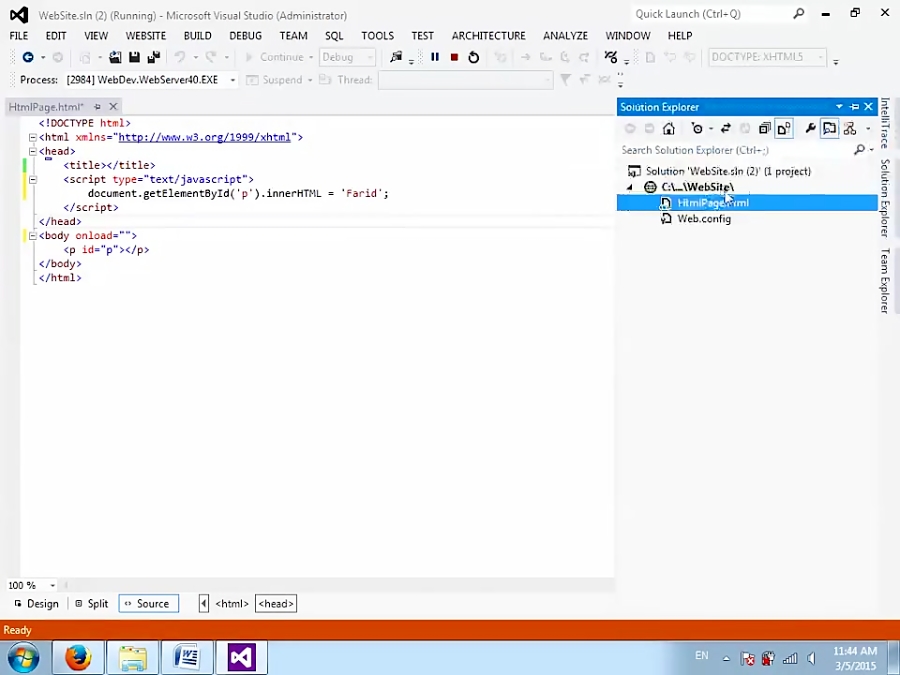Screen dimensions: 900x675
Task: Close the HtmlPage.html editor tab
Action: pyautogui.click(x=113, y=107)
